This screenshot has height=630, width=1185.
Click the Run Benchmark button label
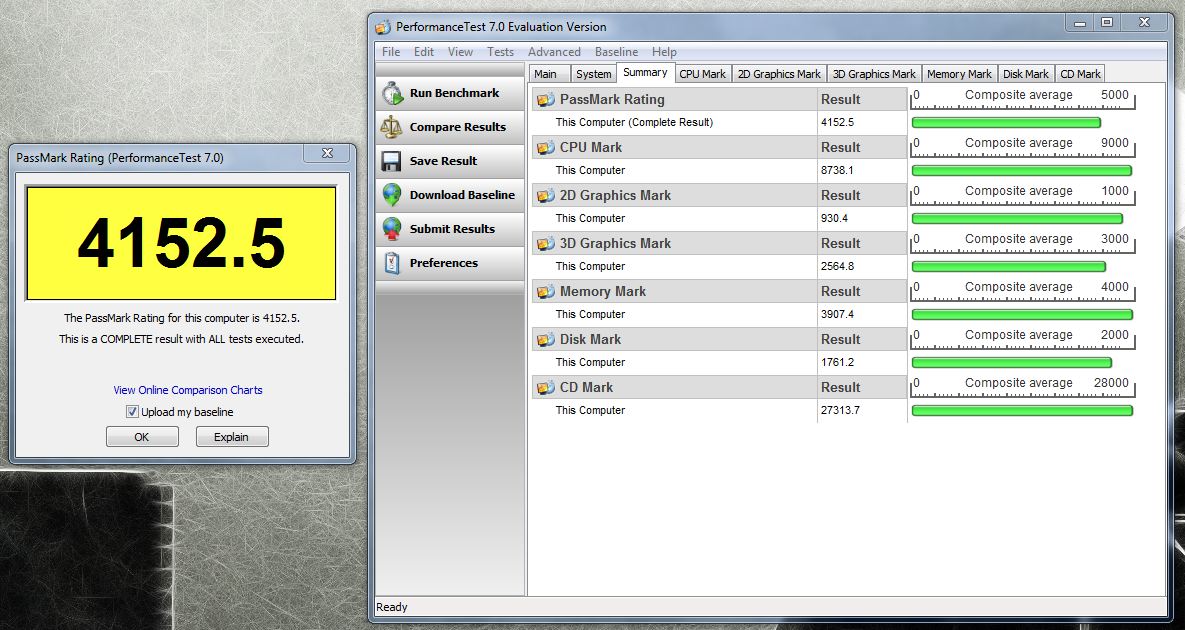coord(454,93)
